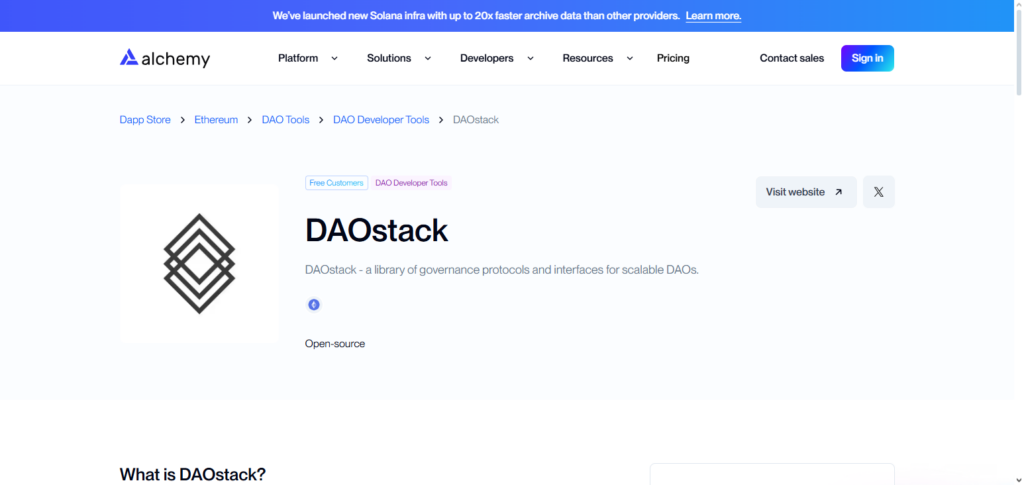Expand the Developers menu chevron
The image size is (1024, 485).
point(530,58)
